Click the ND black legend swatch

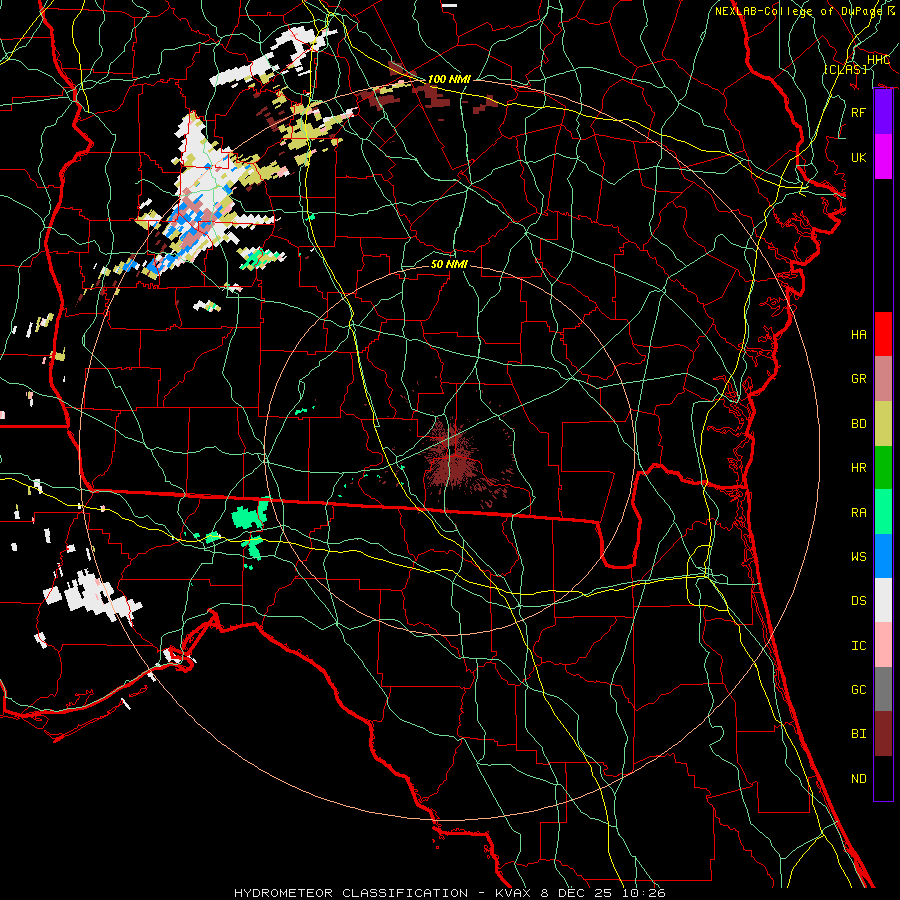click(x=883, y=778)
